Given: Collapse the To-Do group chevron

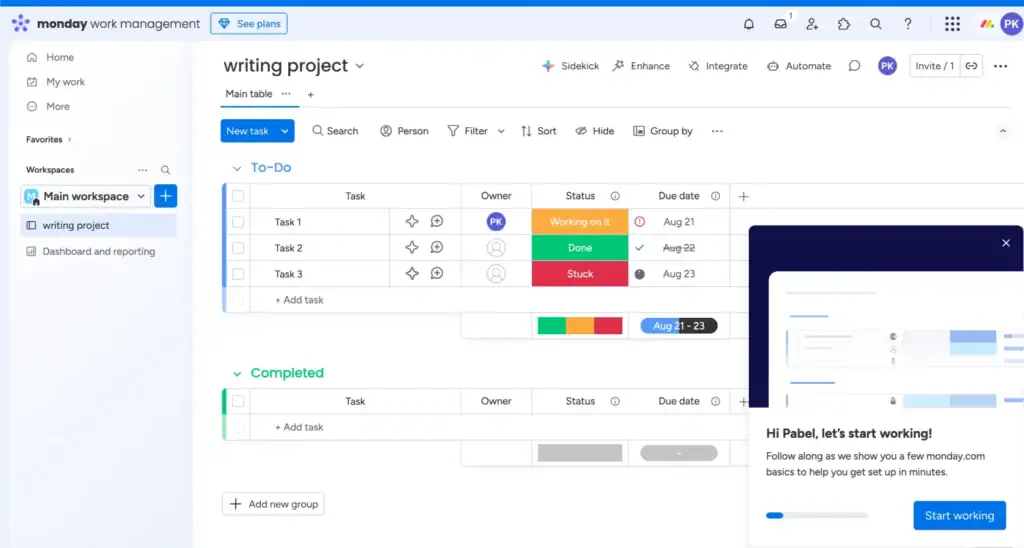Looking at the screenshot, I should (237, 169).
